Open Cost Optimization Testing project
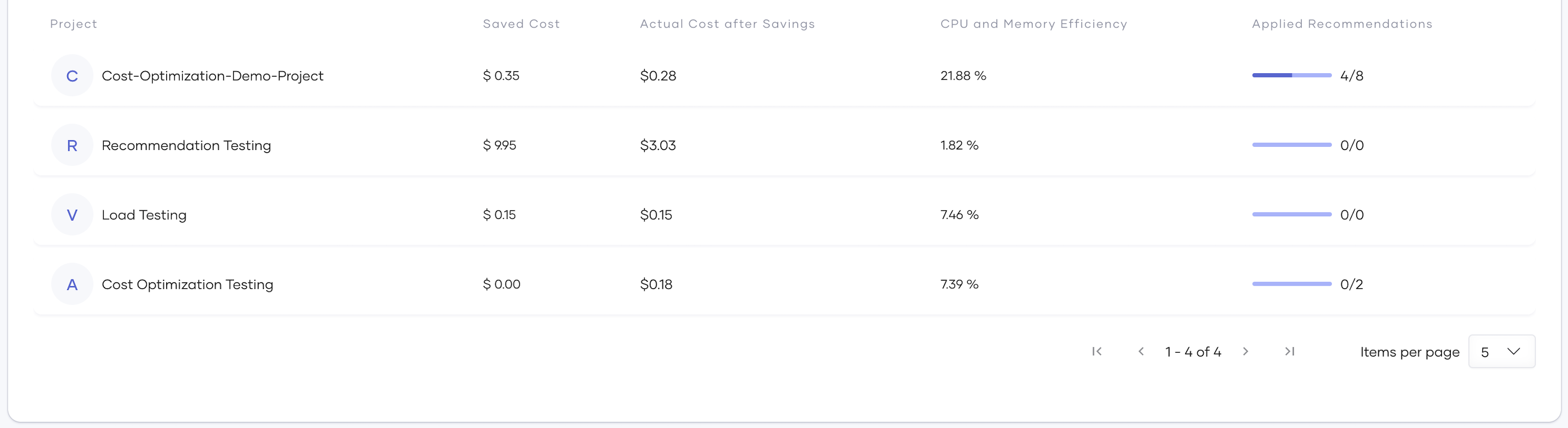 188,284
